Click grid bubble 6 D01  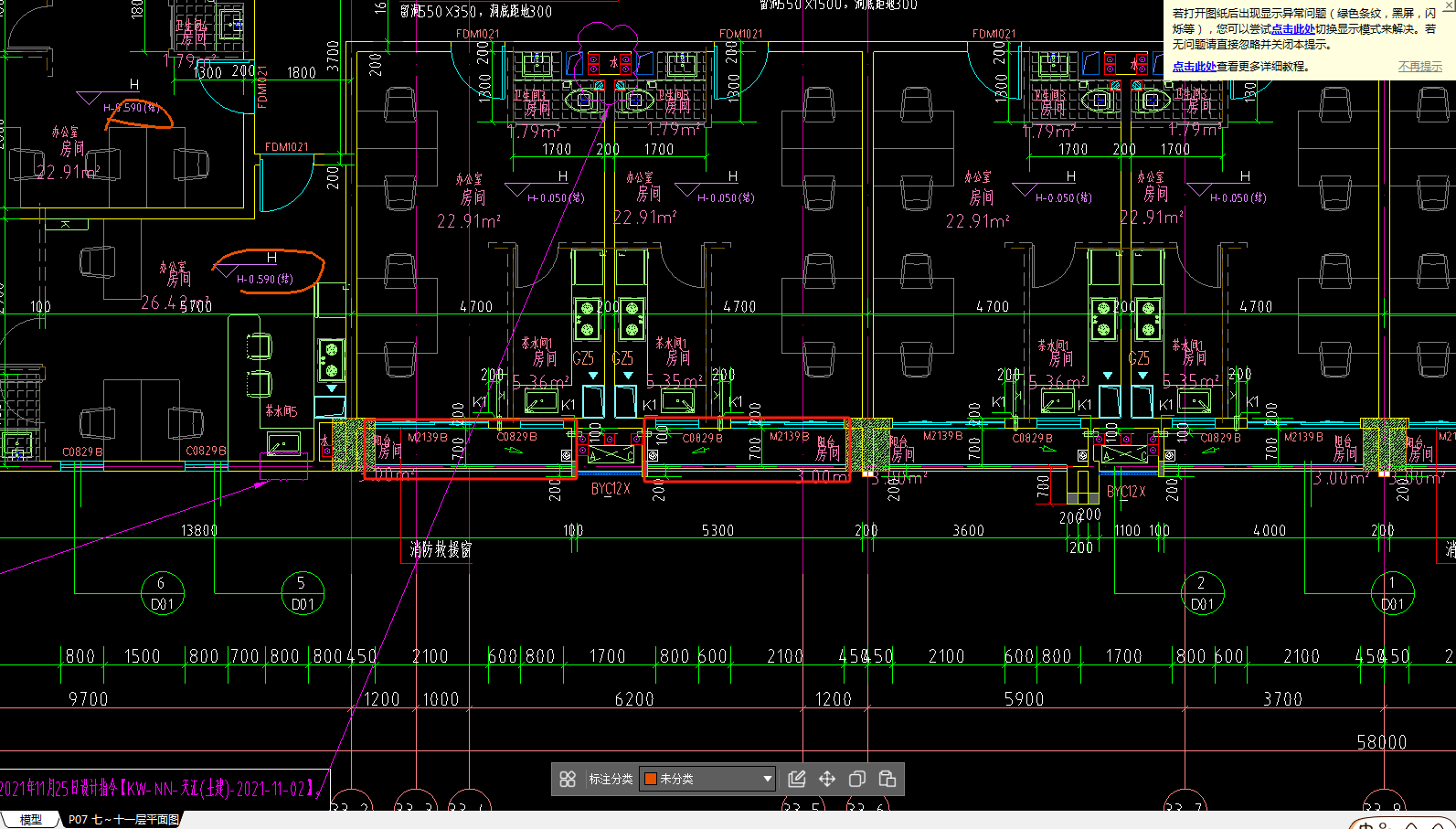tap(162, 593)
